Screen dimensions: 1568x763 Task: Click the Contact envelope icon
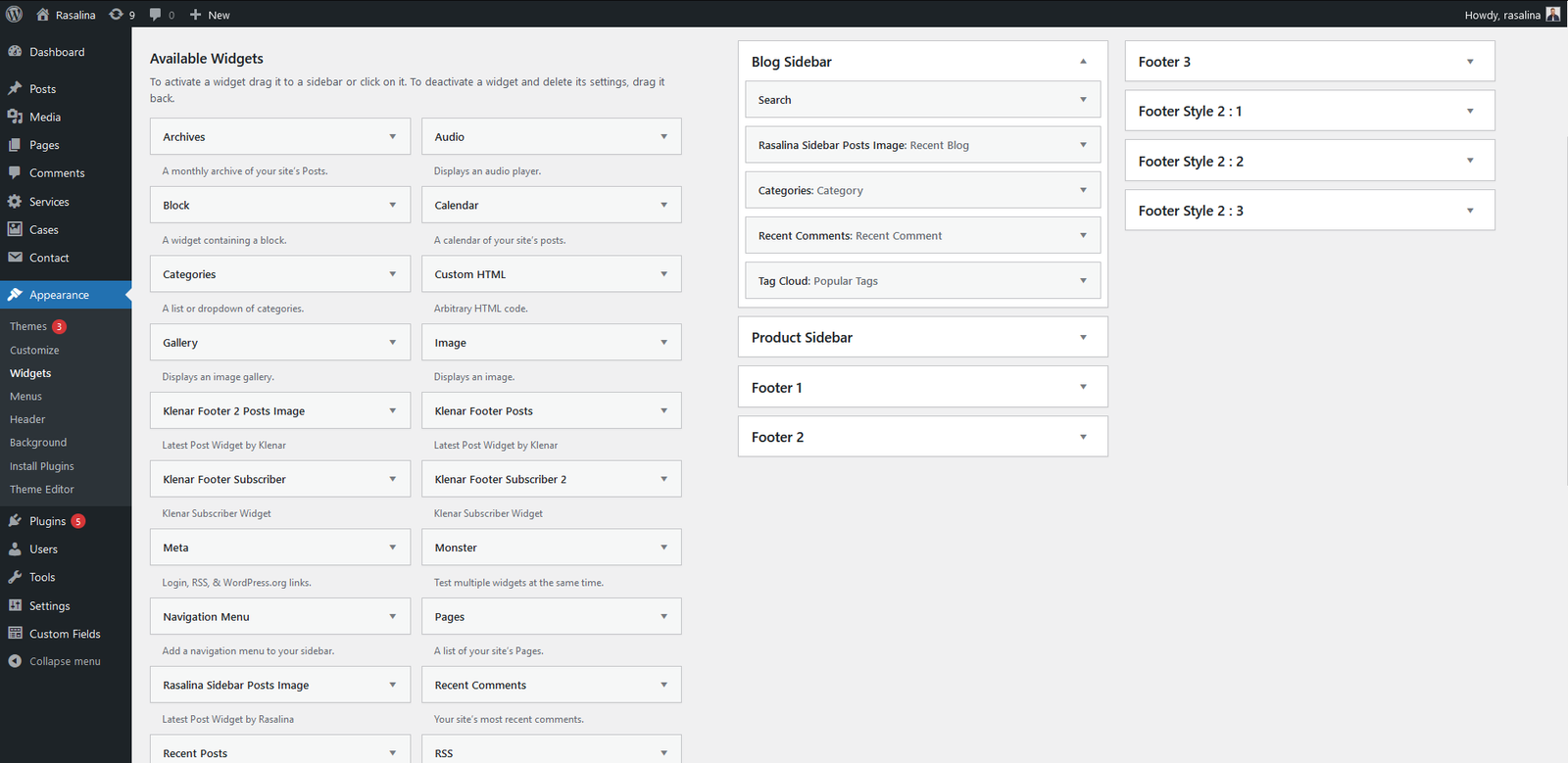tap(15, 258)
